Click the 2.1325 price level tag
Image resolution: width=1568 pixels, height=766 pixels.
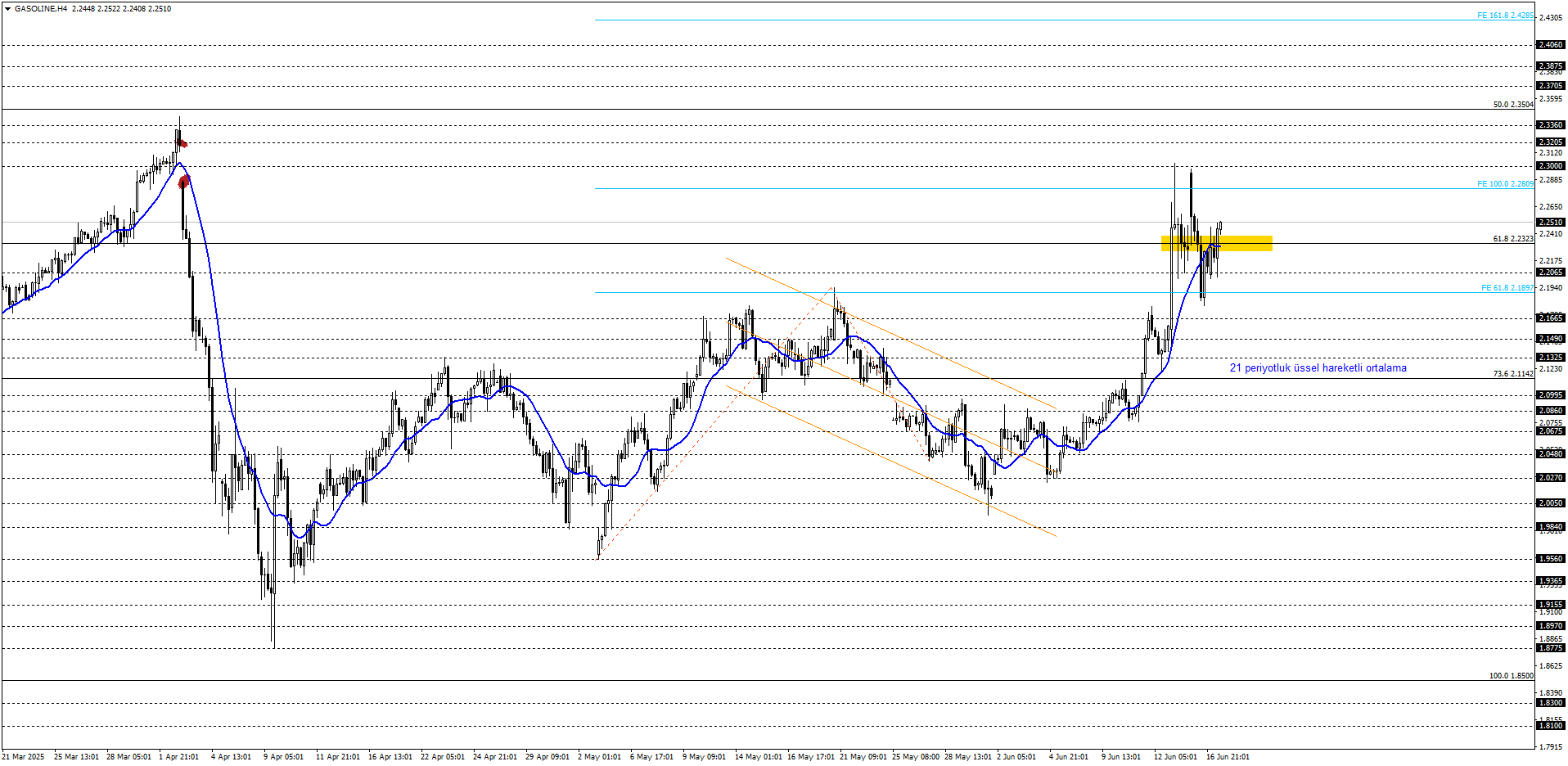1551,358
